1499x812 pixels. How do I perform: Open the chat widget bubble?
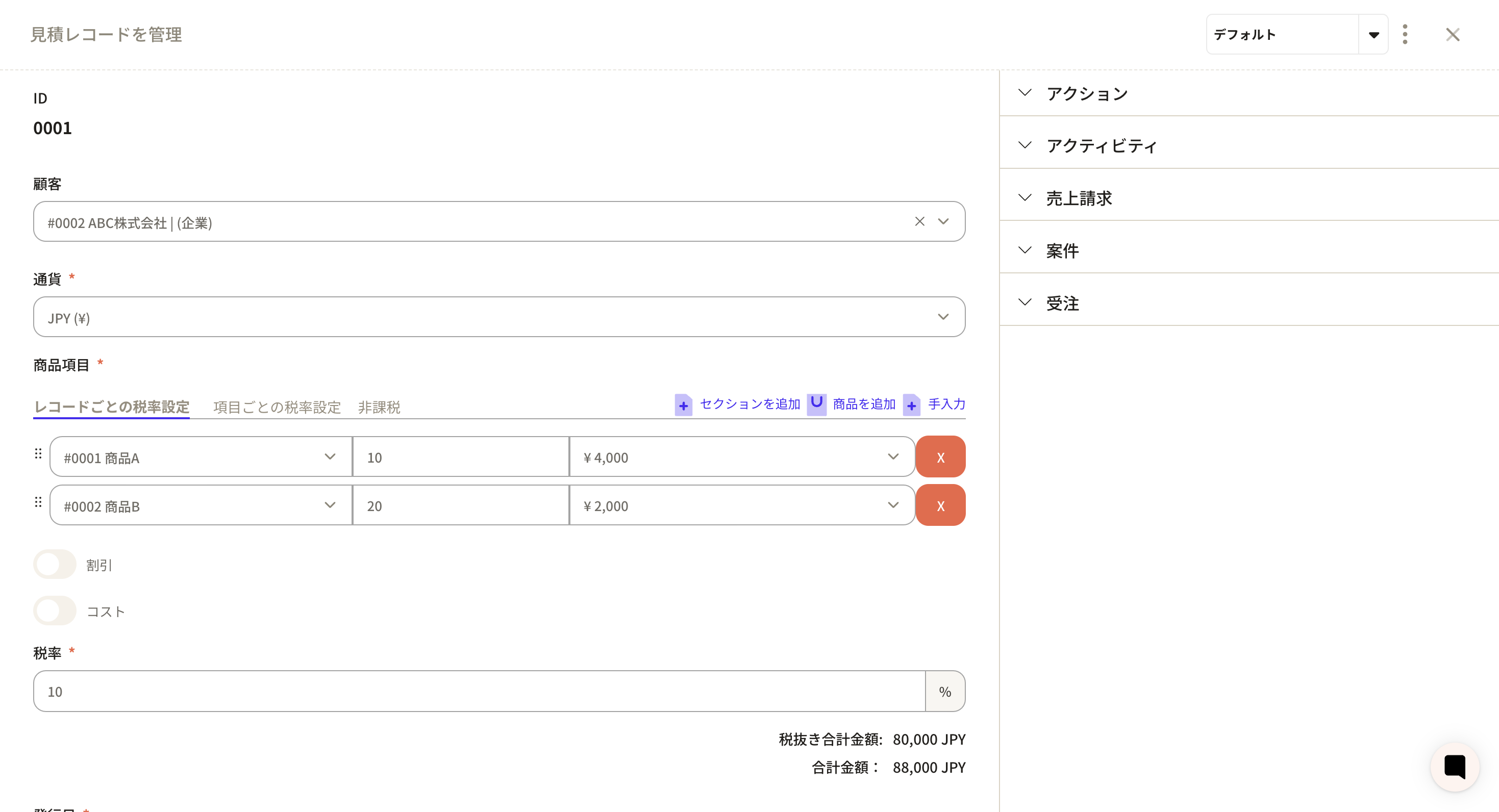point(1454,767)
